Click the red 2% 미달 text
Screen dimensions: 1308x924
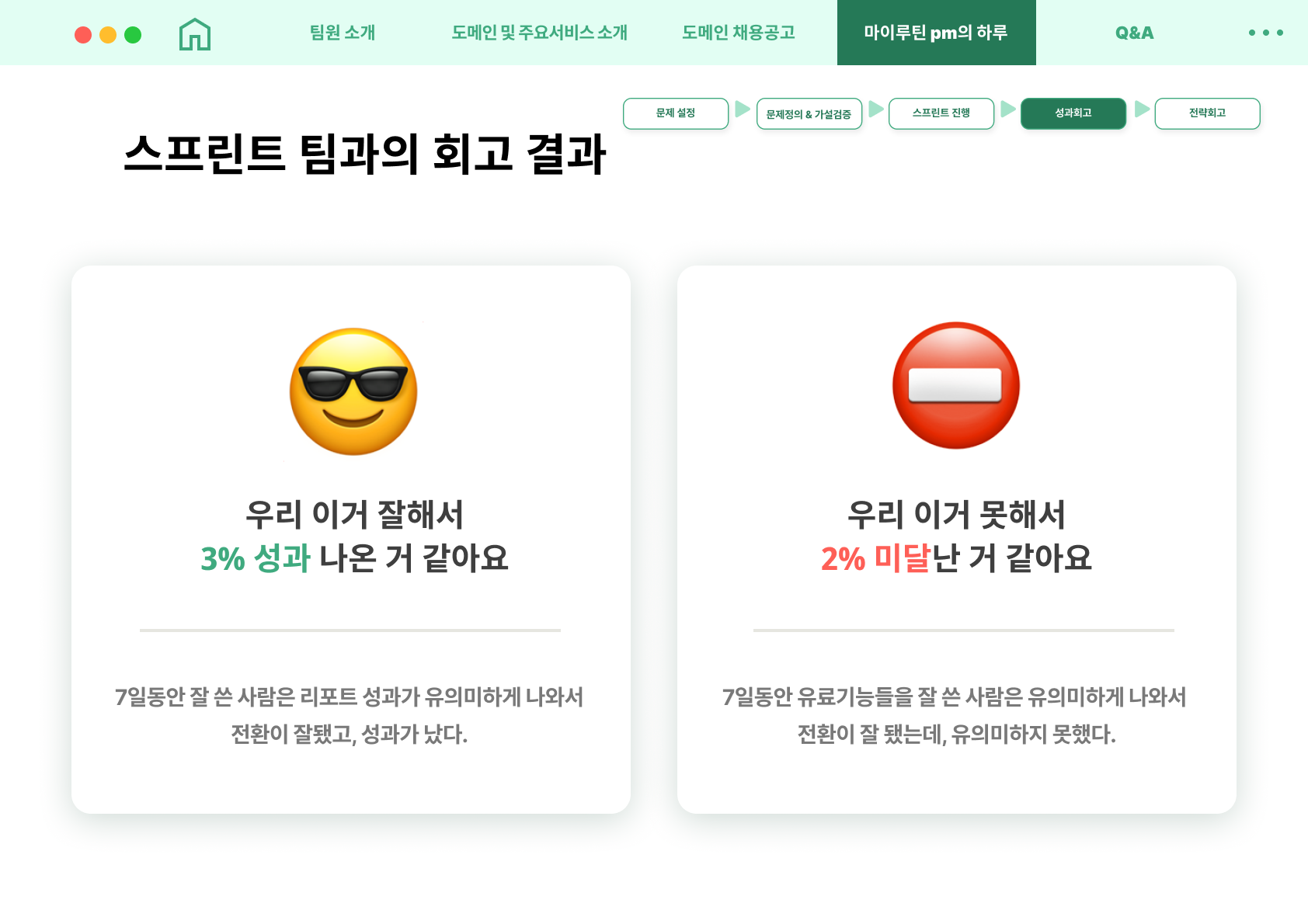[875, 558]
